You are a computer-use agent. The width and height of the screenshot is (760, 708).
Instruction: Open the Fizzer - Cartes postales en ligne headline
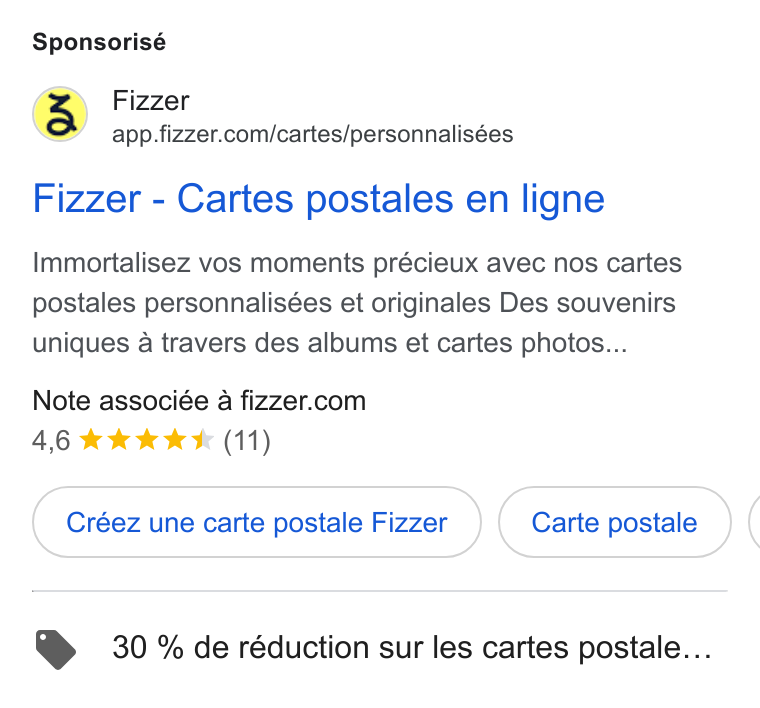coord(318,199)
